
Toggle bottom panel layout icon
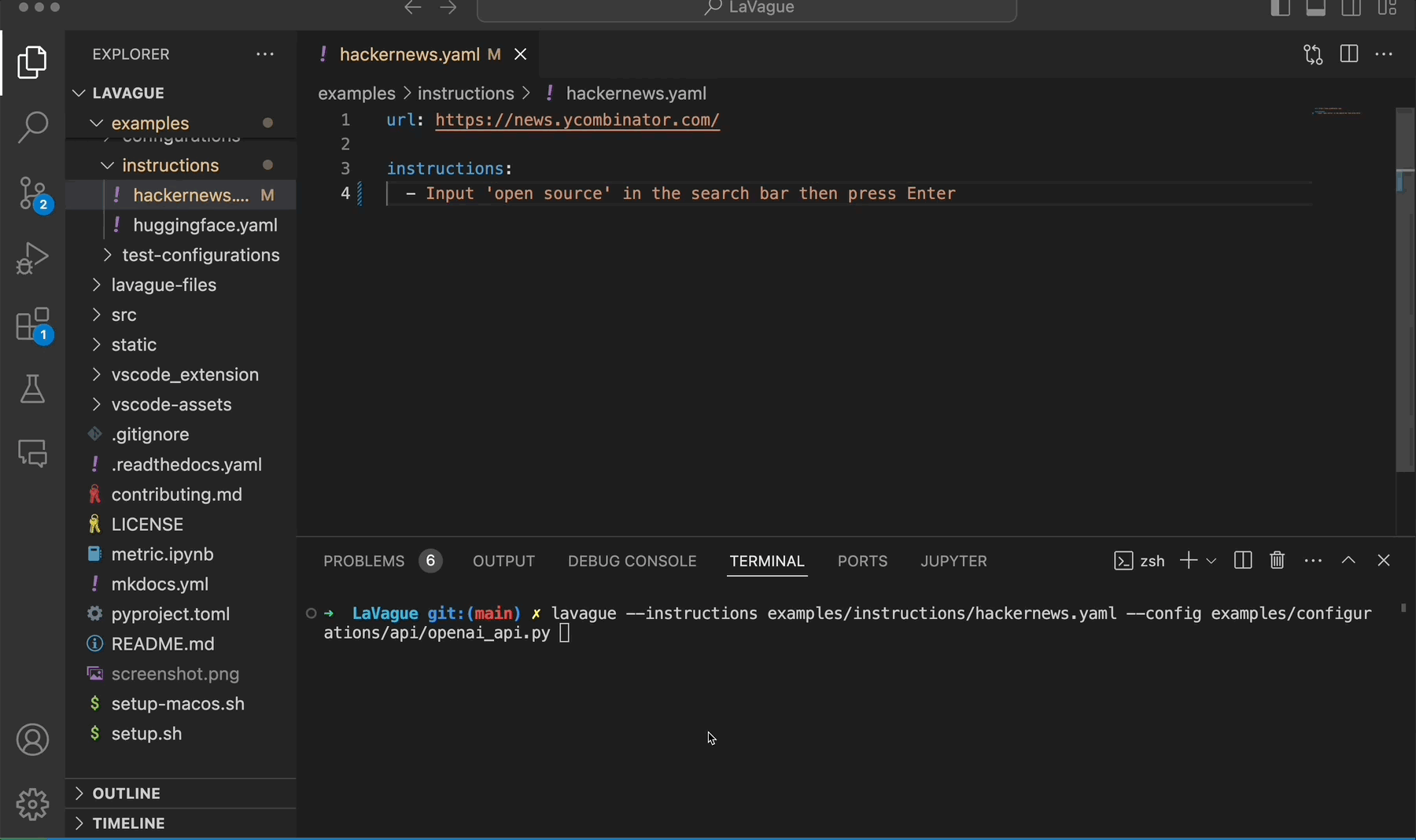tap(1316, 8)
